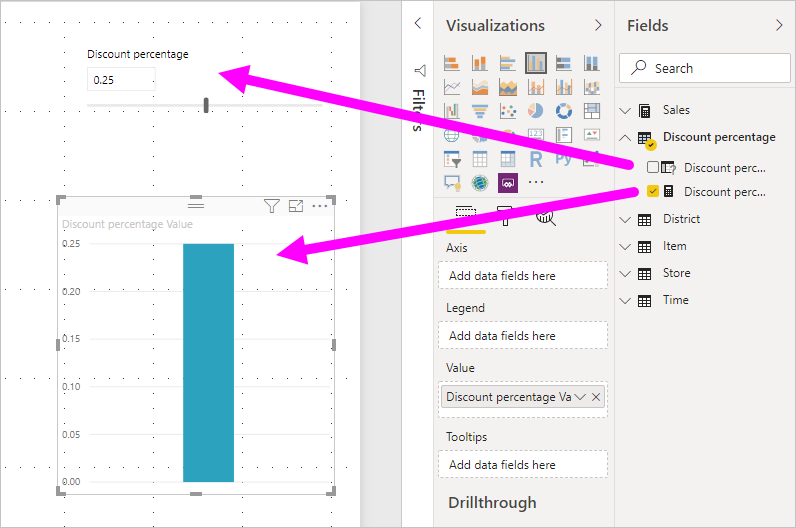Select the waterfall chart visualization
The height and width of the screenshot is (528, 796).
click(452, 111)
